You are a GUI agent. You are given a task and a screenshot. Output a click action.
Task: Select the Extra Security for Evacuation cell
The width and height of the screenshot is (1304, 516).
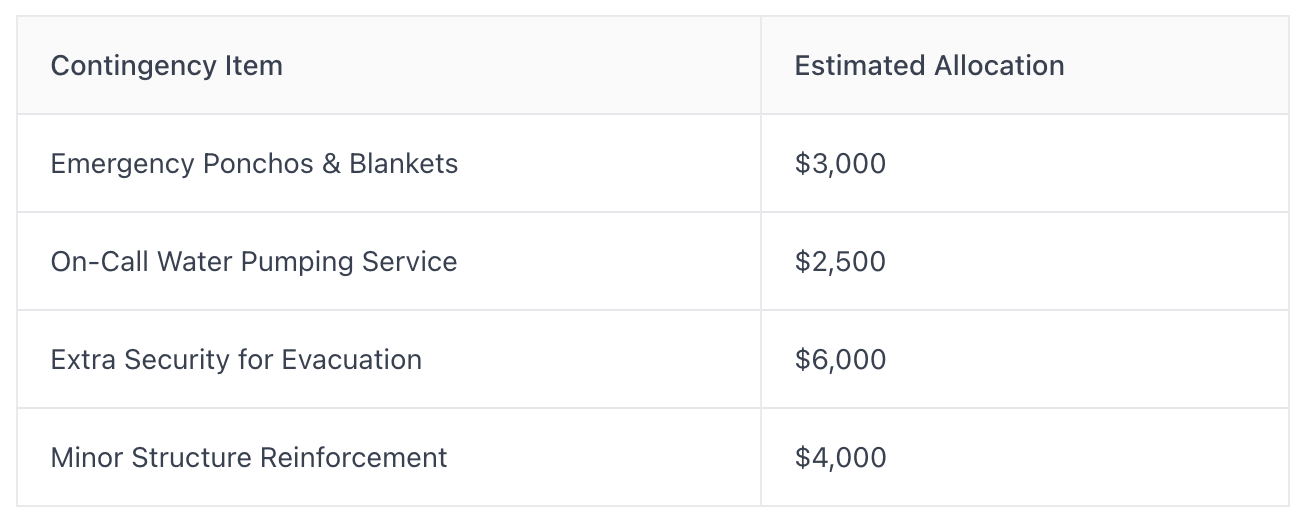[389, 359]
